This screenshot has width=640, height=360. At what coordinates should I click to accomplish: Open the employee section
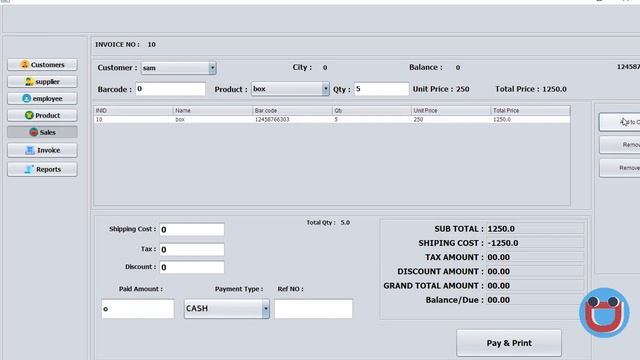click(42, 98)
